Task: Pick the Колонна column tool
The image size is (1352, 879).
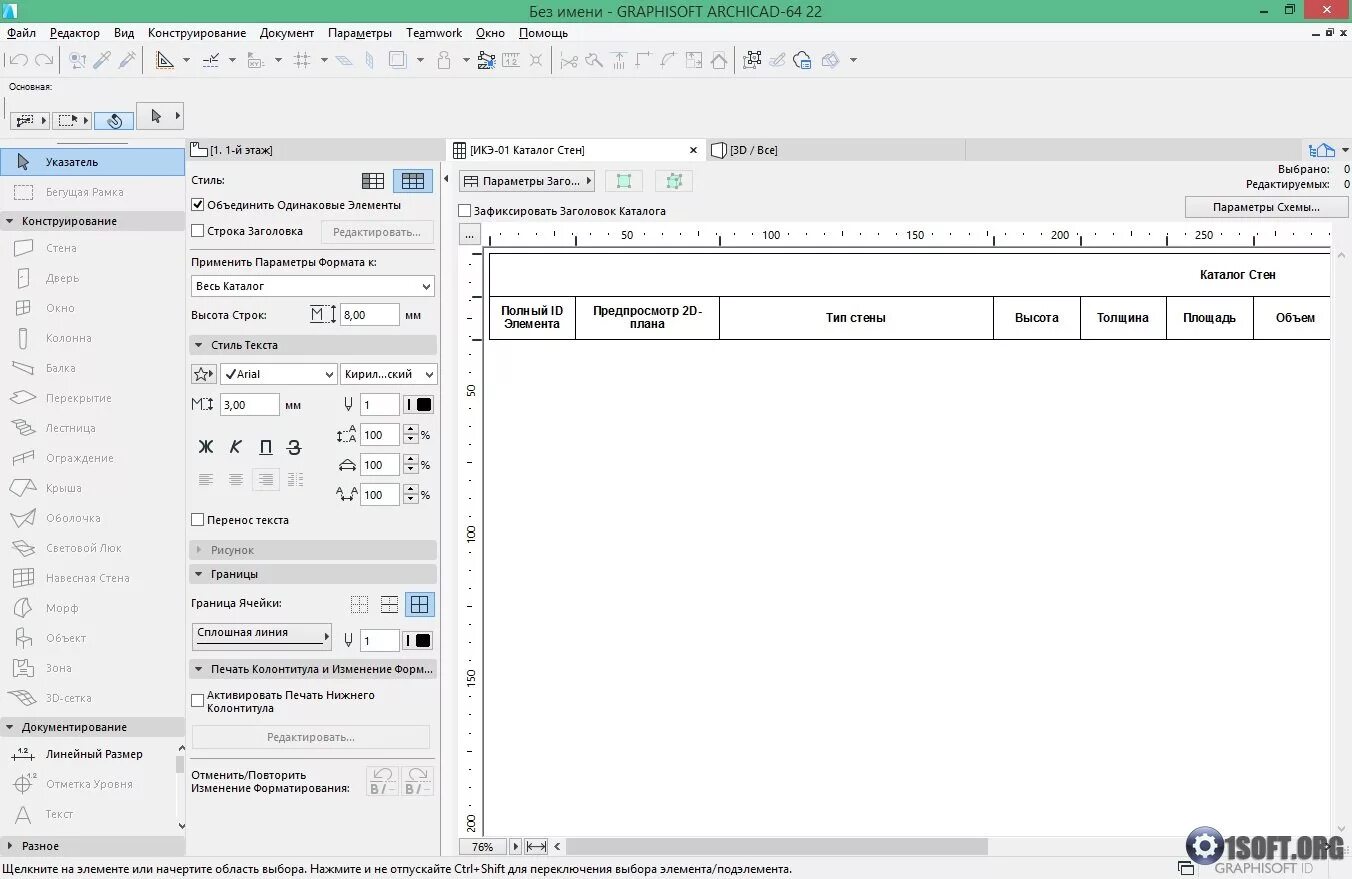Action: pyautogui.click(x=92, y=338)
